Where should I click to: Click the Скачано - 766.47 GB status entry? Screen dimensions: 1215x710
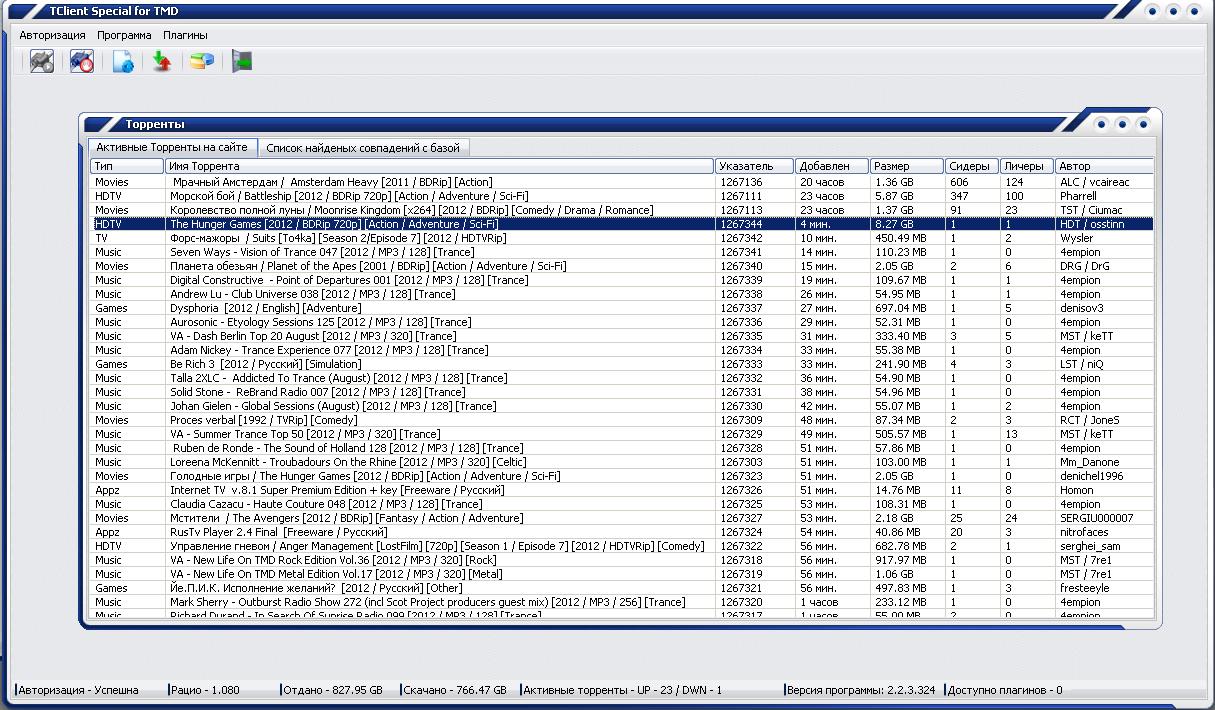[x=454, y=690]
